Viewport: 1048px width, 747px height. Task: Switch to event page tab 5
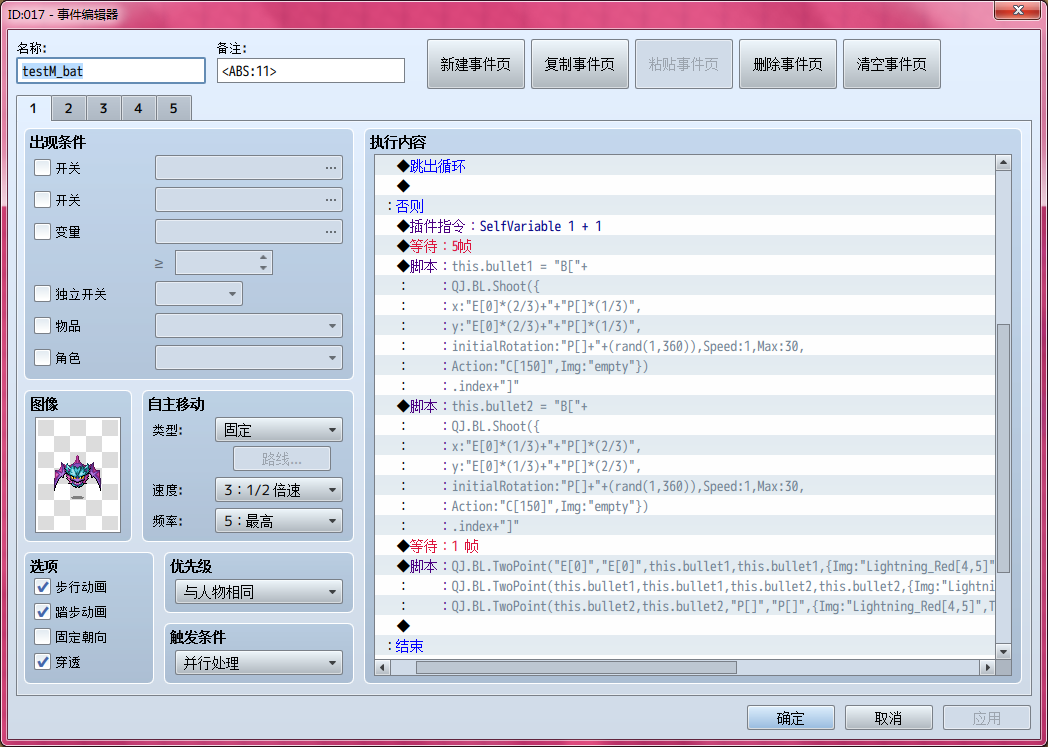pyautogui.click(x=174, y=108)
